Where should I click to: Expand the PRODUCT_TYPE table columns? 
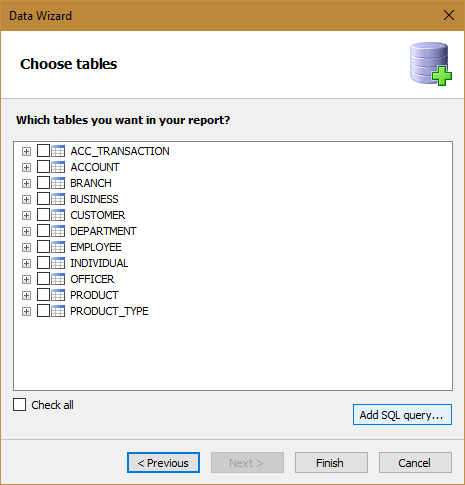click(x=26, y=311)
